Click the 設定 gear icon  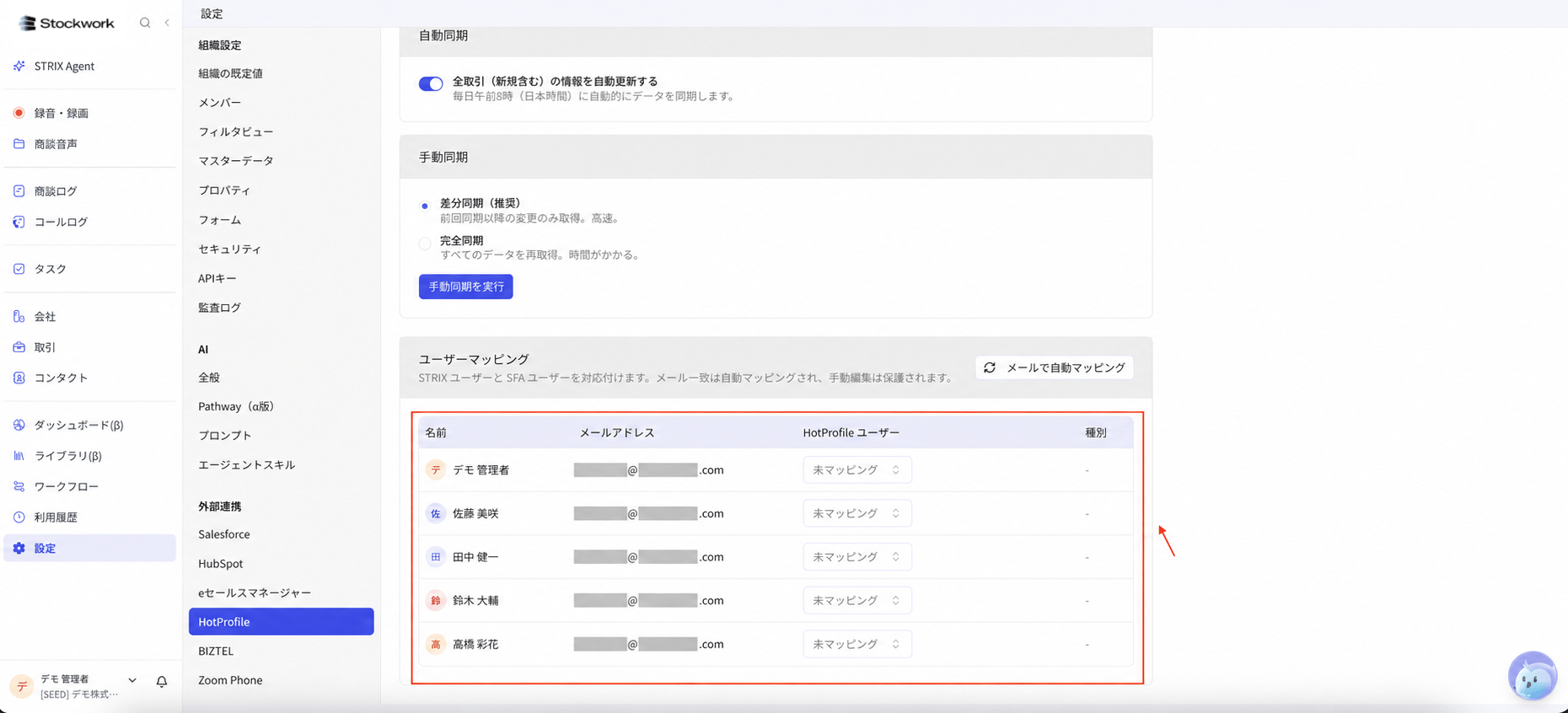point(19,548)
